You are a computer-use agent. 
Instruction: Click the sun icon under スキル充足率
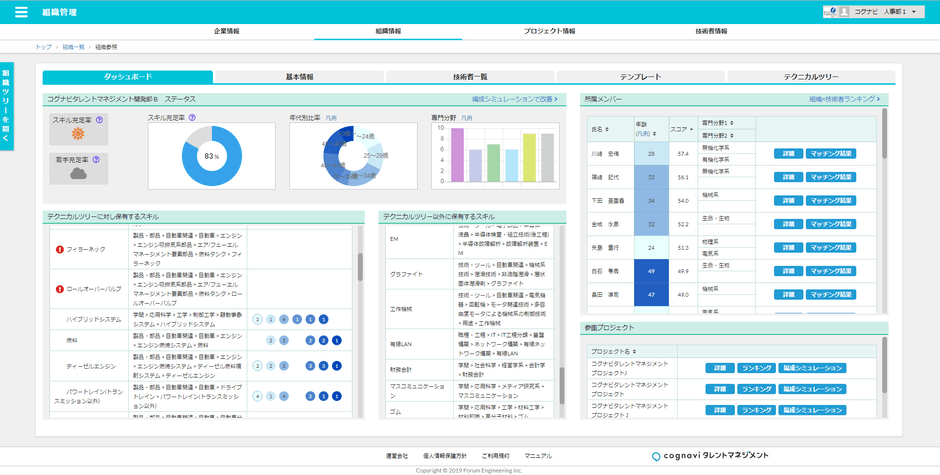(79, 133)
